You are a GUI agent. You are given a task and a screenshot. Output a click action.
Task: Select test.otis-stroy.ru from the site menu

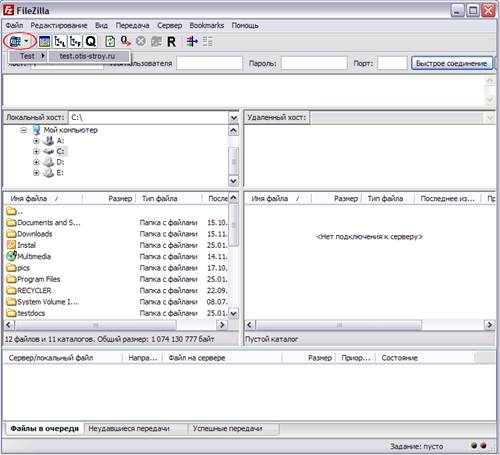(x=88, y=56)
